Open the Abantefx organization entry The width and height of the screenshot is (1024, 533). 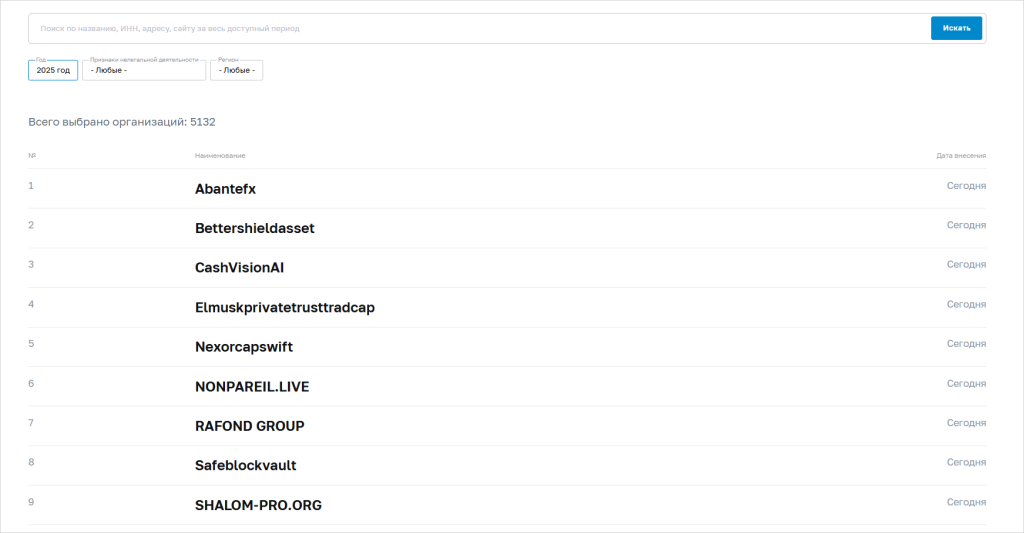pyautogui.click(x=226, y=189)
